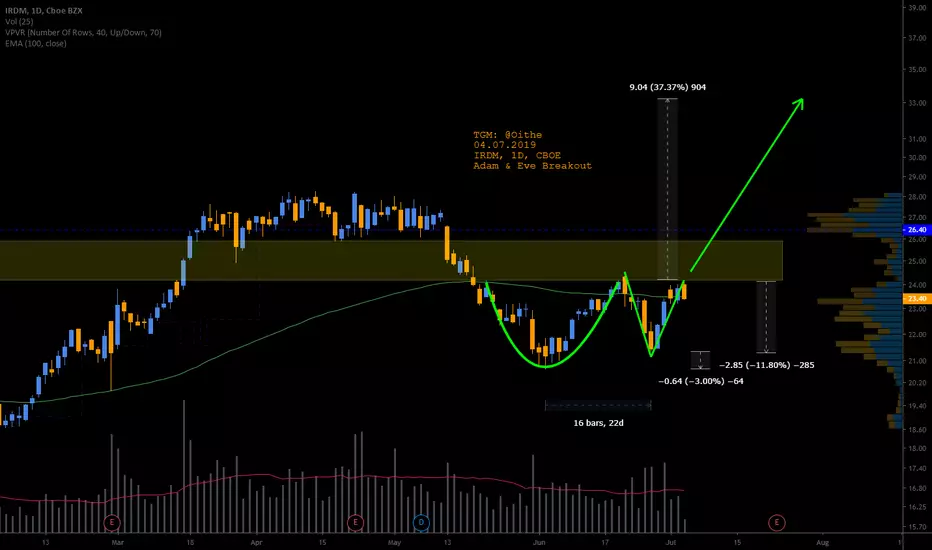Click the '−0.64 (−3.00%) −64' measurement label

click(701, 381)
